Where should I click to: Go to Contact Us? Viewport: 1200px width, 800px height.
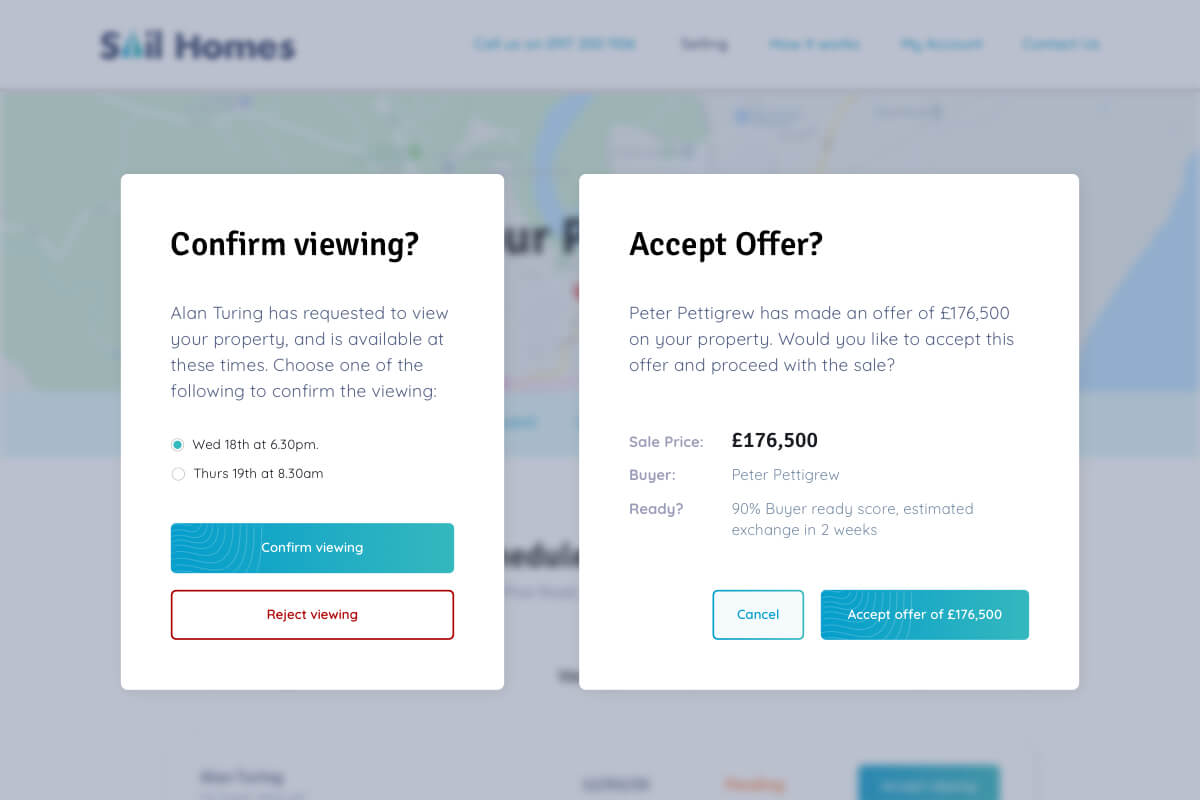1060,44
